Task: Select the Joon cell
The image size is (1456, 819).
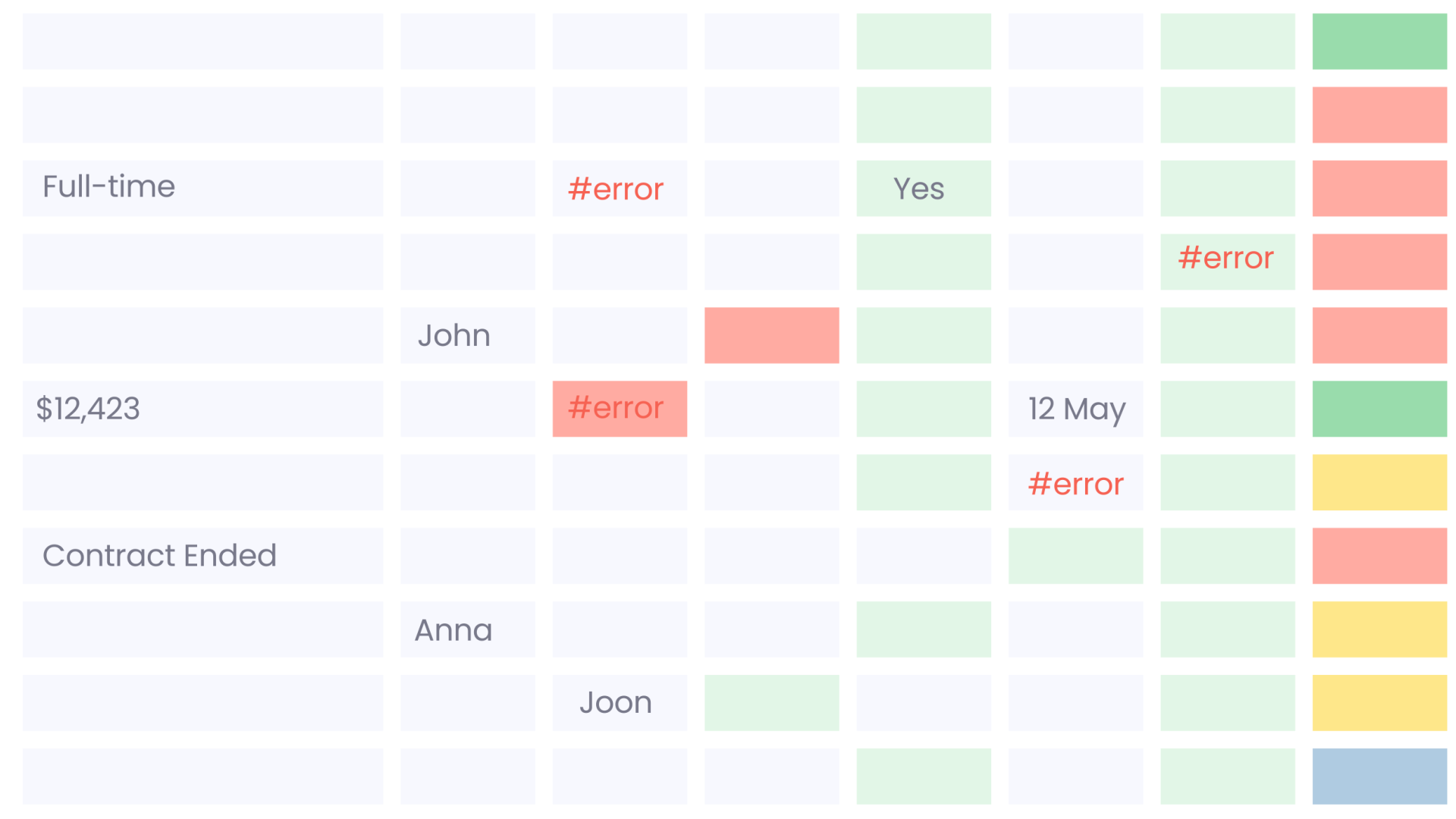Action: 620,703
